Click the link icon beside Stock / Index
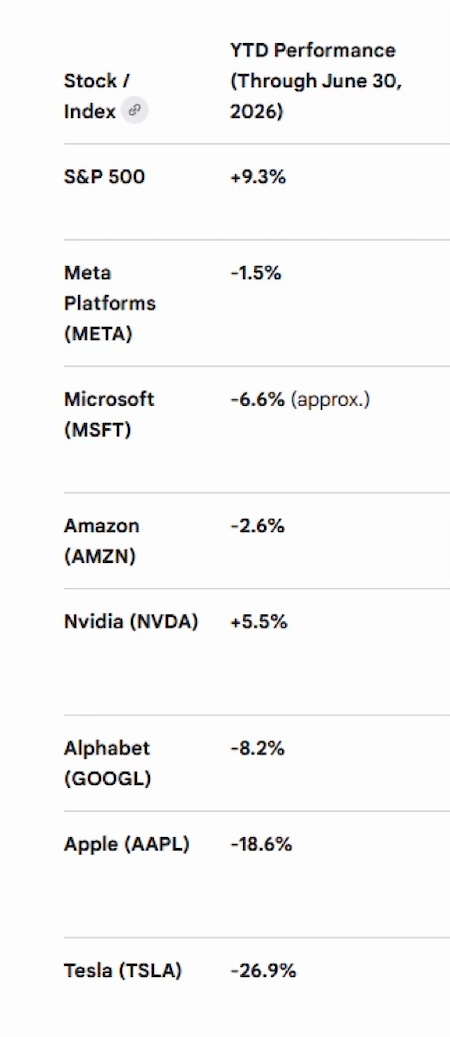450x1037 pixels. [134, 110]
